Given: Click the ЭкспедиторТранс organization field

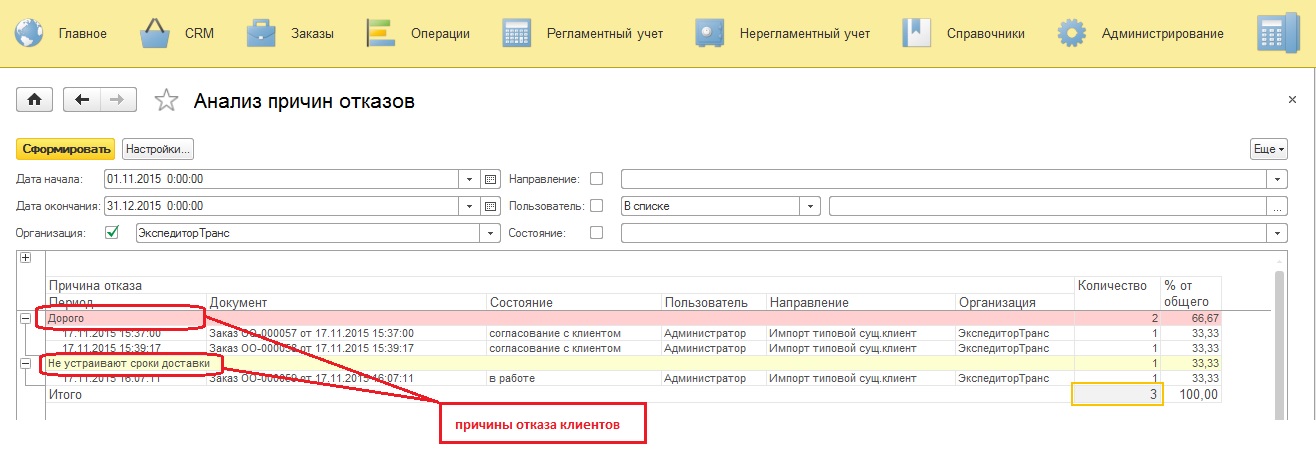Looking at the screenshot, I should tap(308, 233).
